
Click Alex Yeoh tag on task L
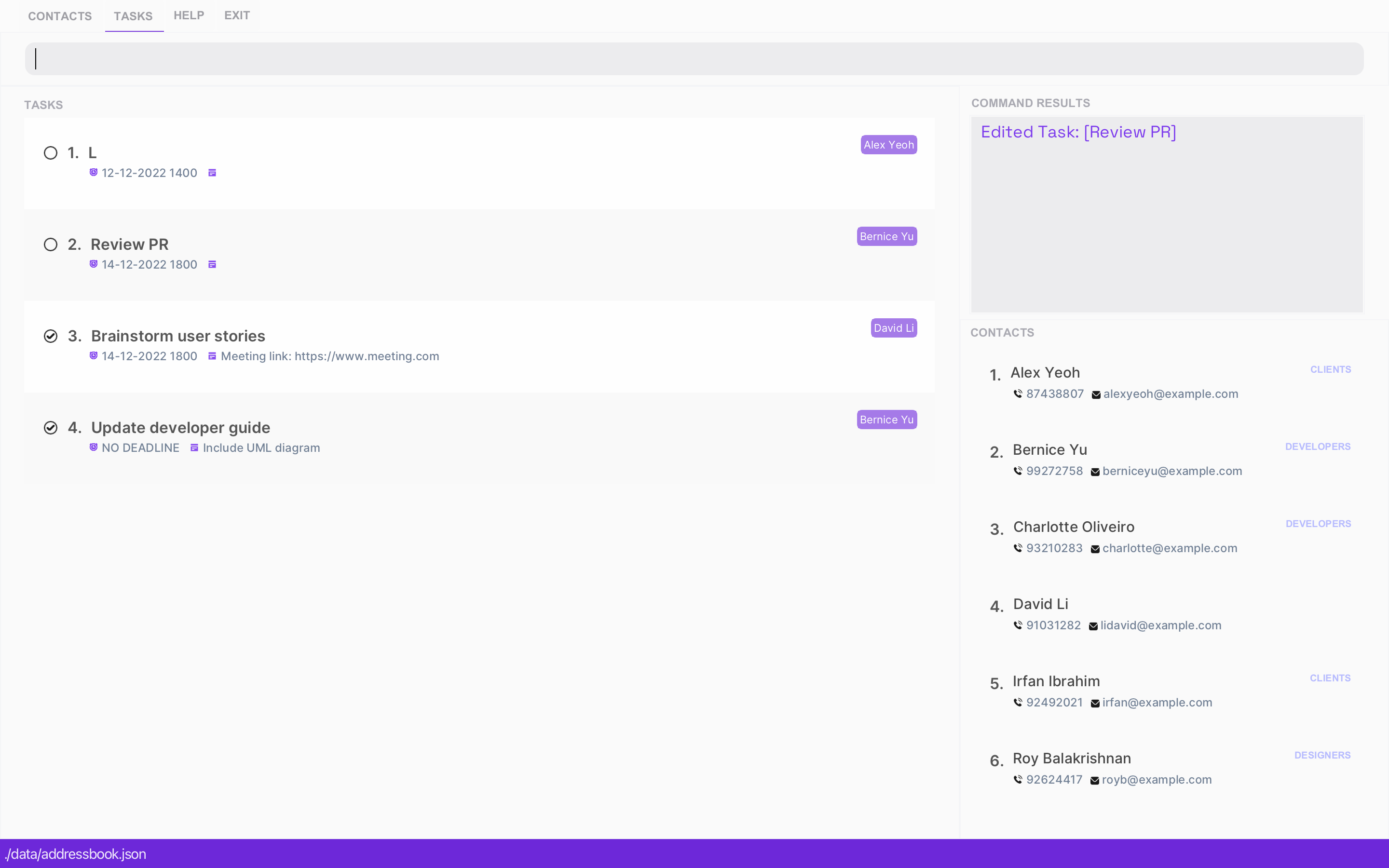point(888,145)
